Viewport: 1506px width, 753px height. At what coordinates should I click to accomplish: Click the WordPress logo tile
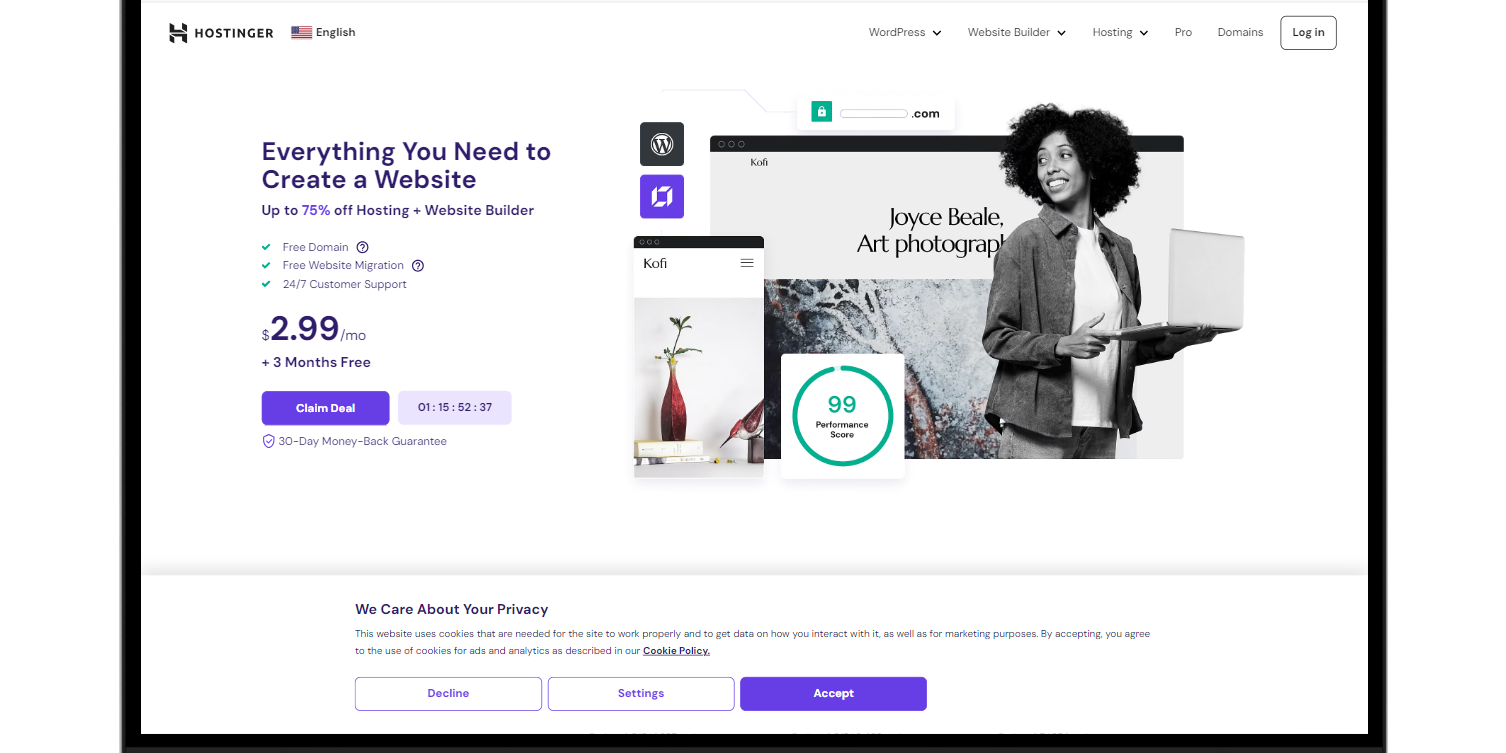pyautogui.click(x=662, y=144)
